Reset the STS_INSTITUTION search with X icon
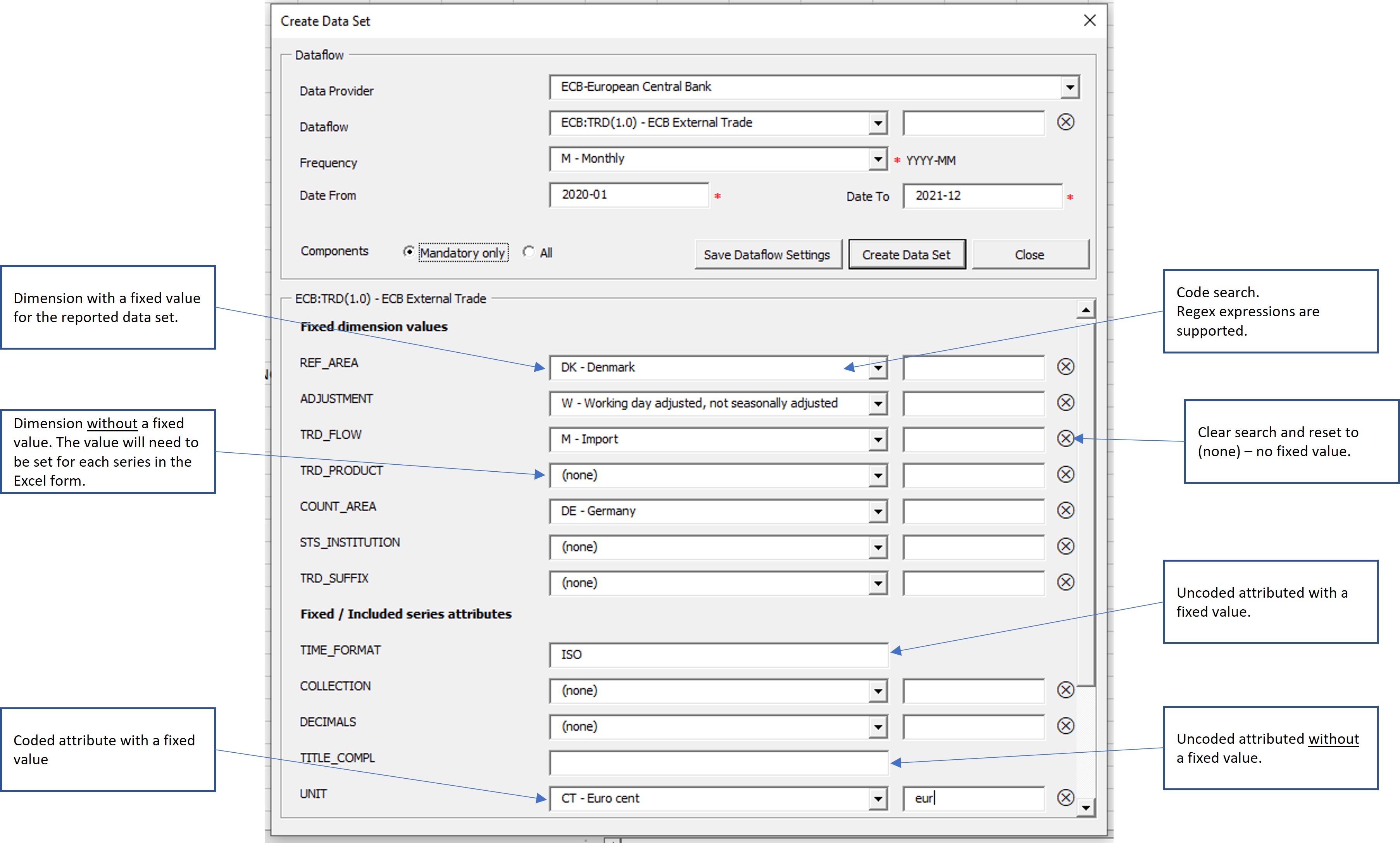Viewport: 1400px width, 843px height. click(1066, 546)
